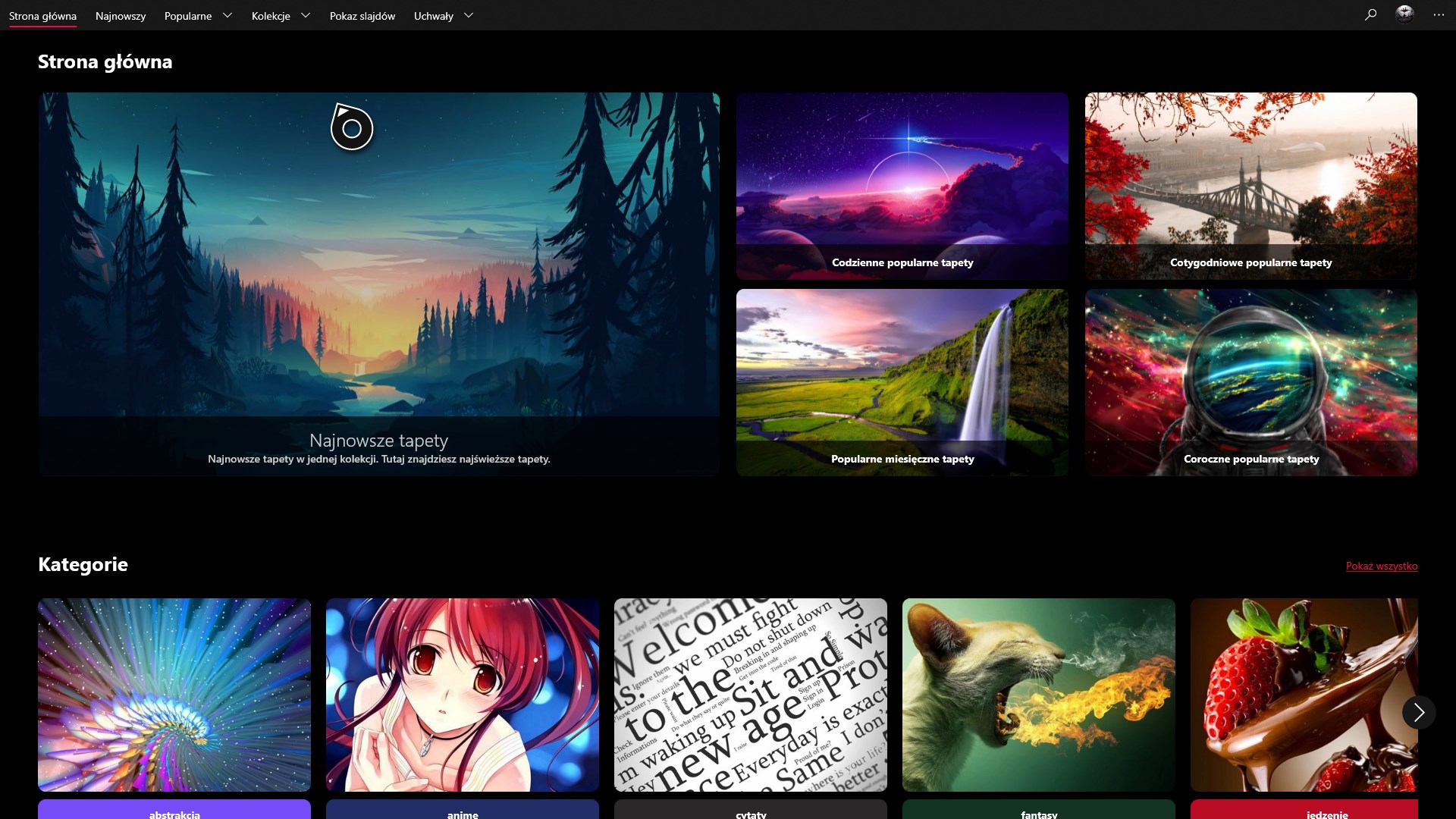Open the Pokaz slajdów tab
The height and width of the screenshot is (819, 1456).
pos(362,16)
